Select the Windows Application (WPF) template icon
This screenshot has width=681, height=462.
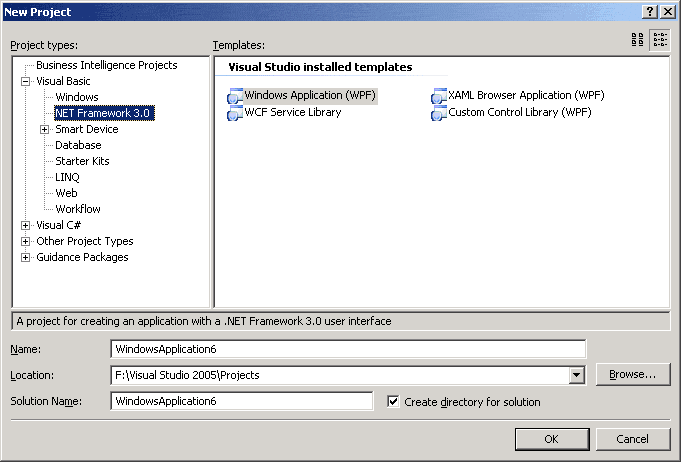[236, 96]
